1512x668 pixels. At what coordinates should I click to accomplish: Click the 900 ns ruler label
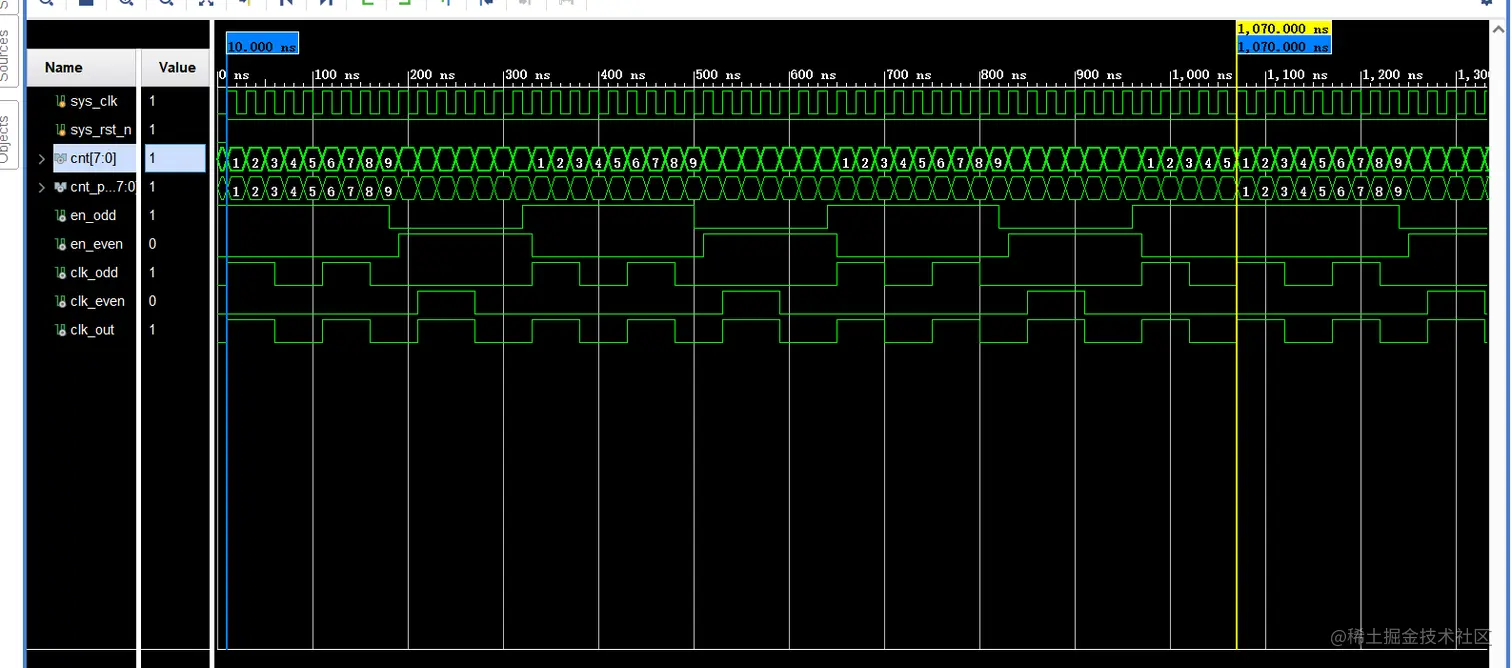tap(1100, 75)
